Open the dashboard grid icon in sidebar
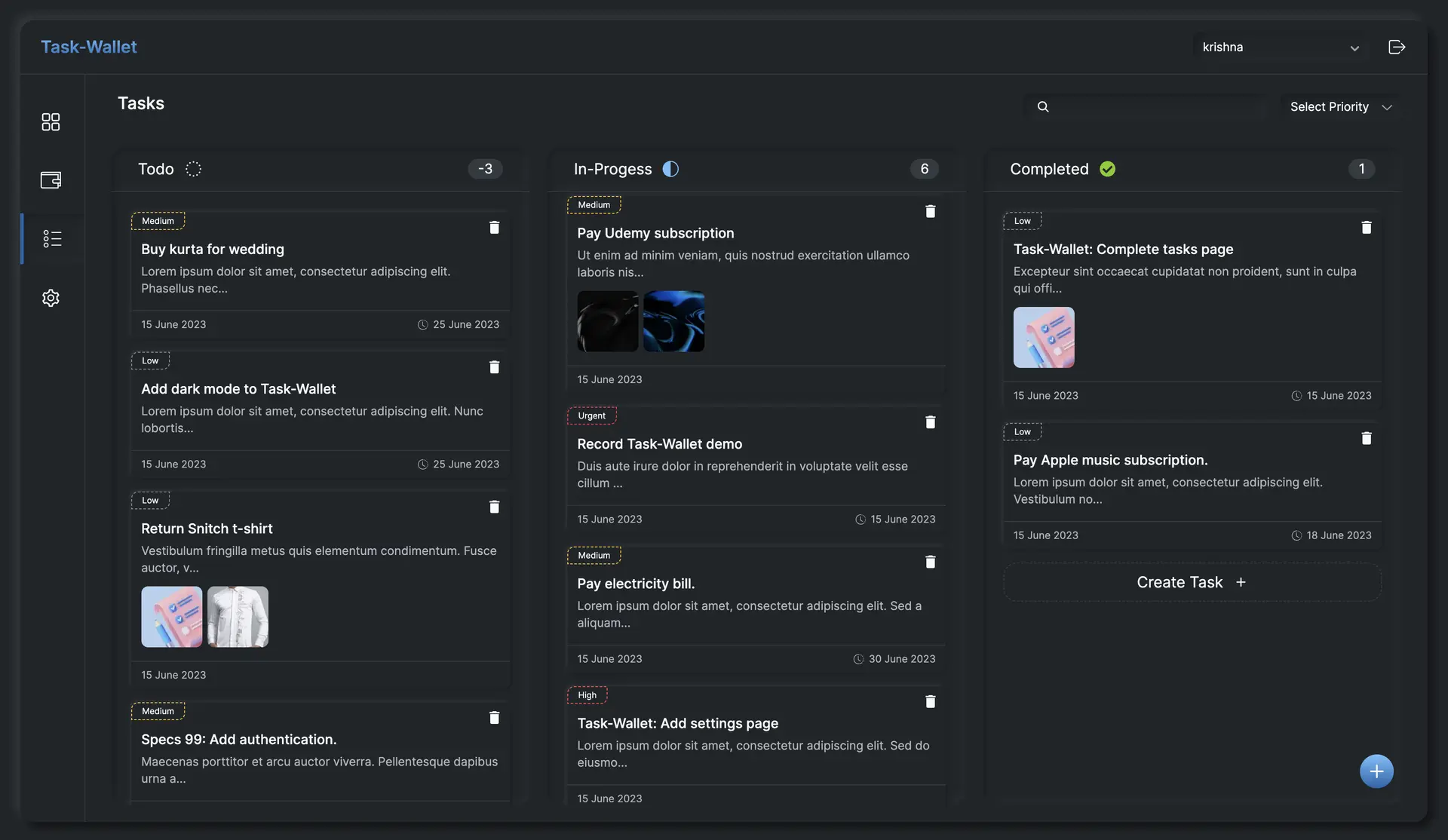This screenshot has width=1448, height=840. 51,121
